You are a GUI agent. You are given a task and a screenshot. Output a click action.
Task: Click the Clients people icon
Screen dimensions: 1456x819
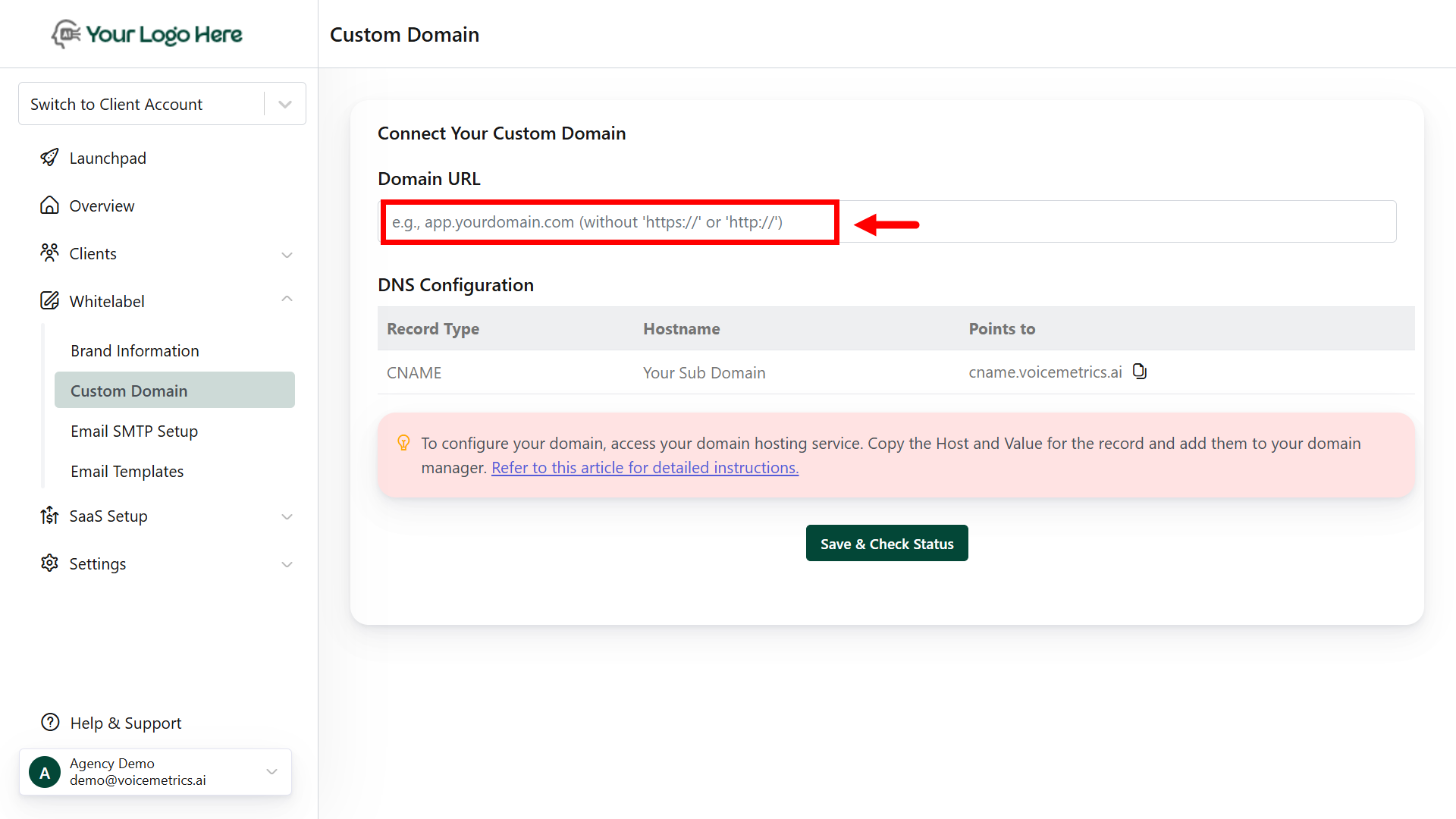click(49, 253)
